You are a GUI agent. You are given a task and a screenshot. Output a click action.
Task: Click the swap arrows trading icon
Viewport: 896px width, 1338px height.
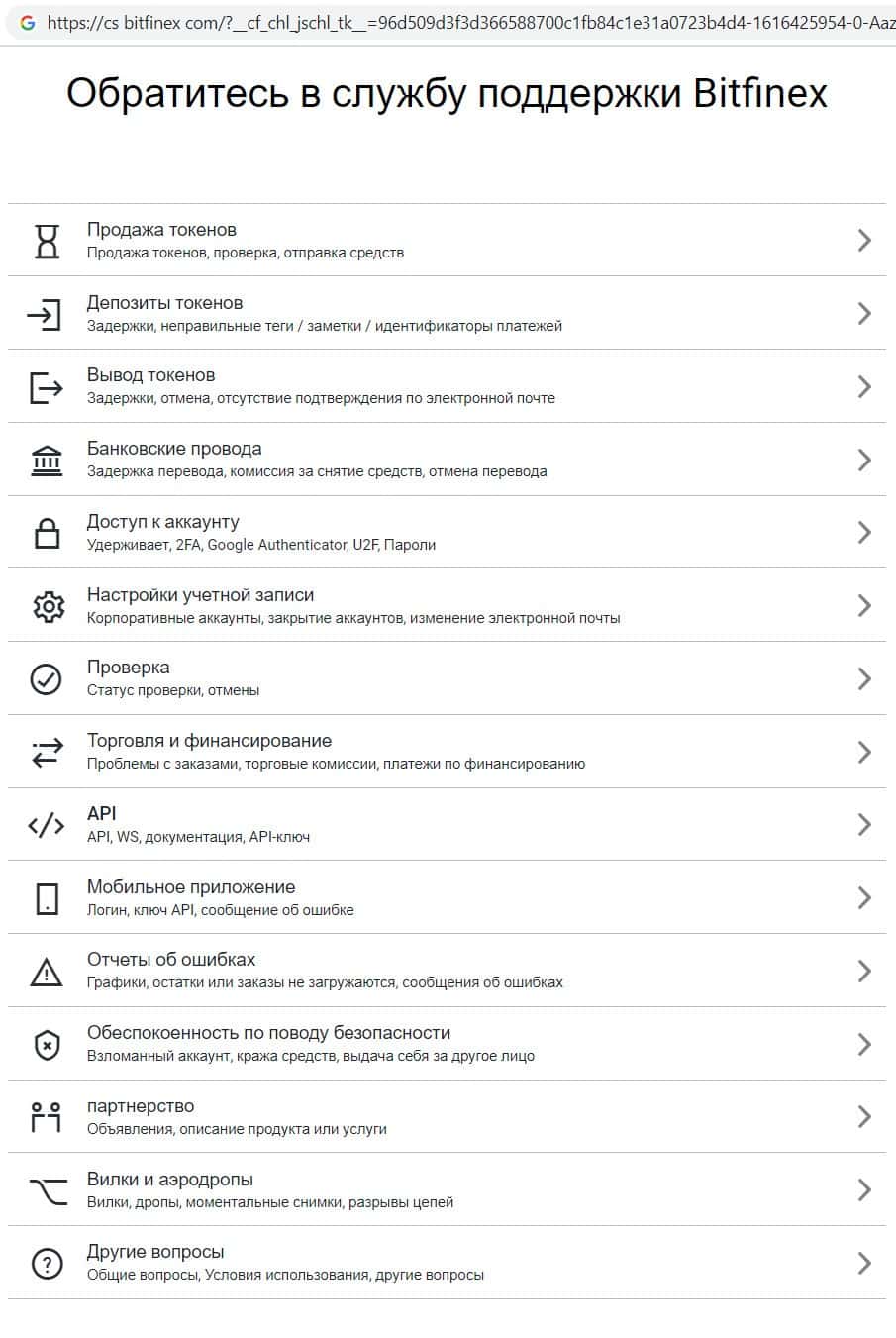[47, 752]
